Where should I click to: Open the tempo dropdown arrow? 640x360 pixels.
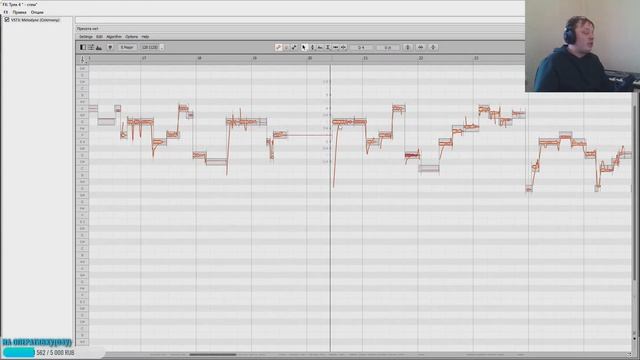162,47
